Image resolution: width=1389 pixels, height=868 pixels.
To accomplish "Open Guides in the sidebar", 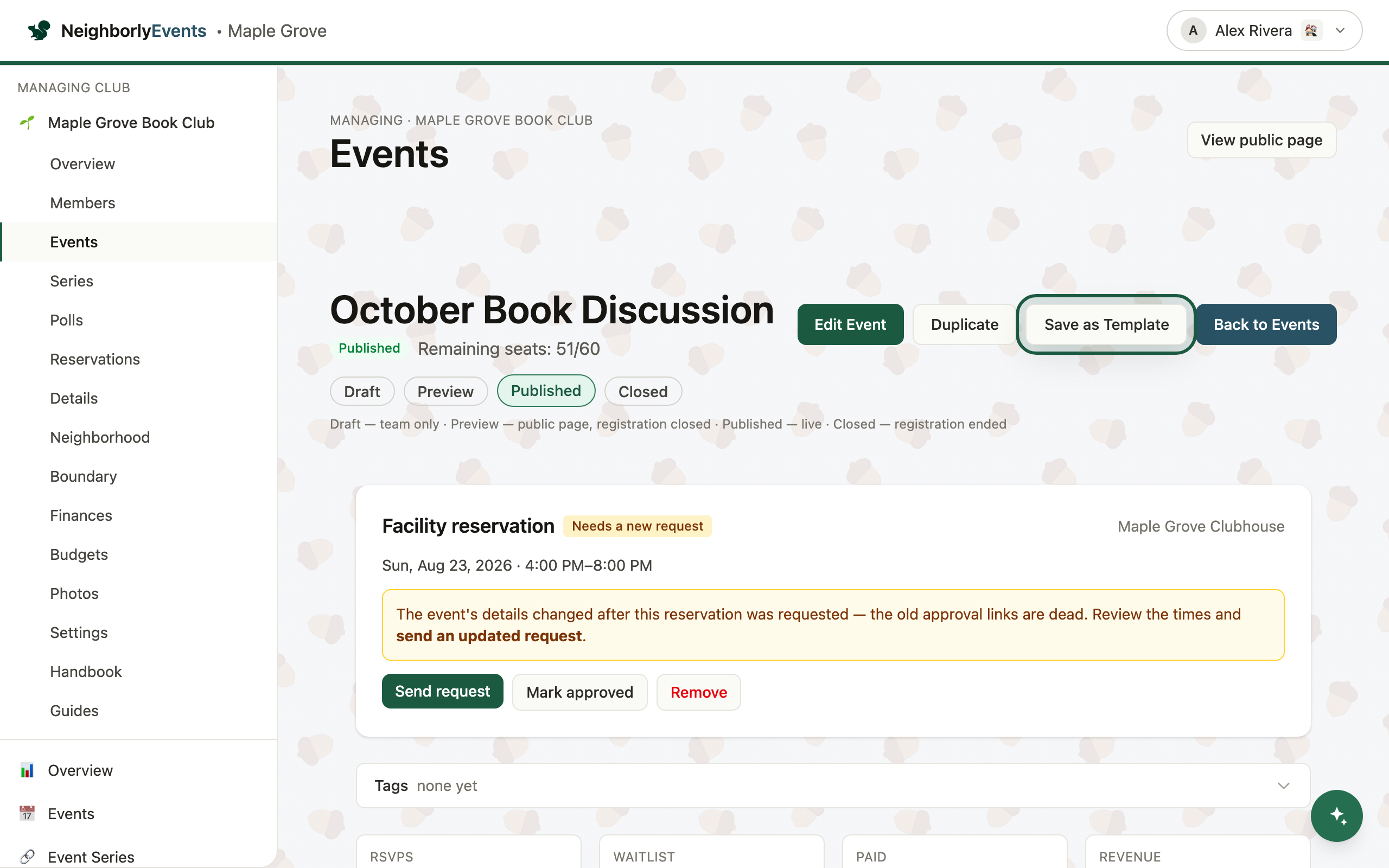I will click(x=138, y=710).
